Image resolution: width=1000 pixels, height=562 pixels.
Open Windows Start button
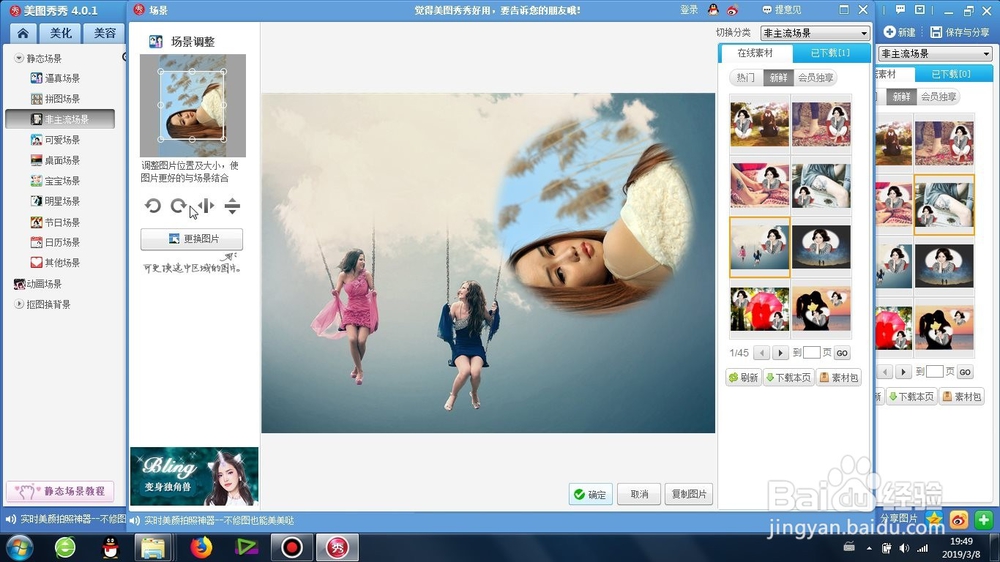pos(19,547)
